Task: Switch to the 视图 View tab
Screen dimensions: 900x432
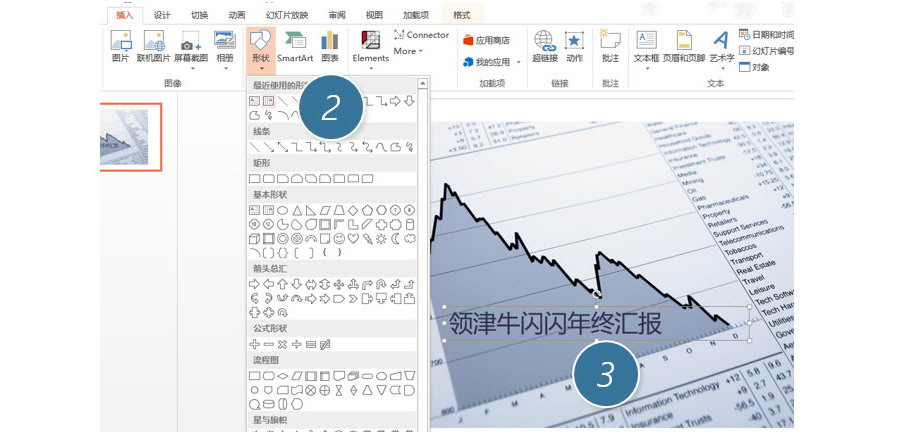Action: click(374, 15)
